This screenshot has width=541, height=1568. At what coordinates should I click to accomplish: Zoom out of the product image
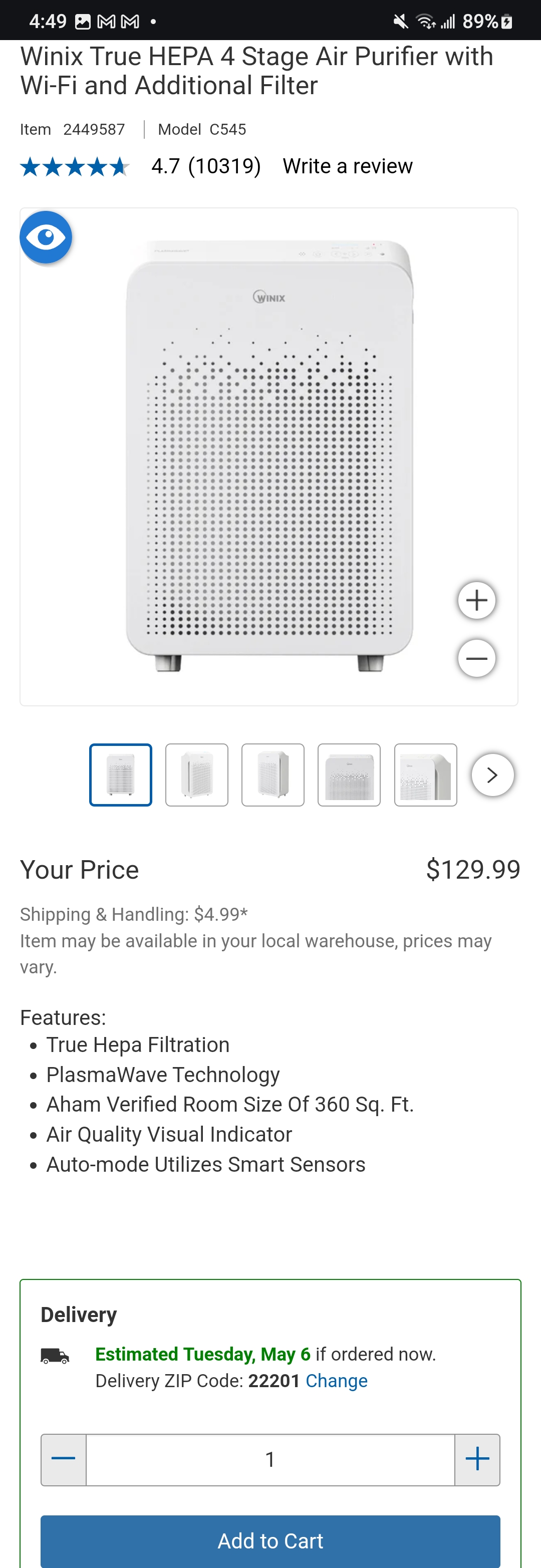[476, 658]
